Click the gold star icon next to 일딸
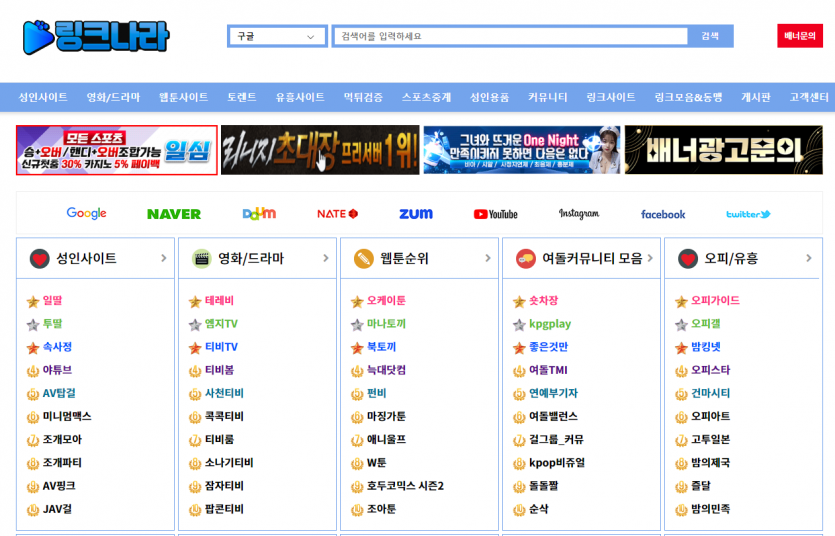Image resolution: width=835 pixels, height=536 pixels. (33, 302)
